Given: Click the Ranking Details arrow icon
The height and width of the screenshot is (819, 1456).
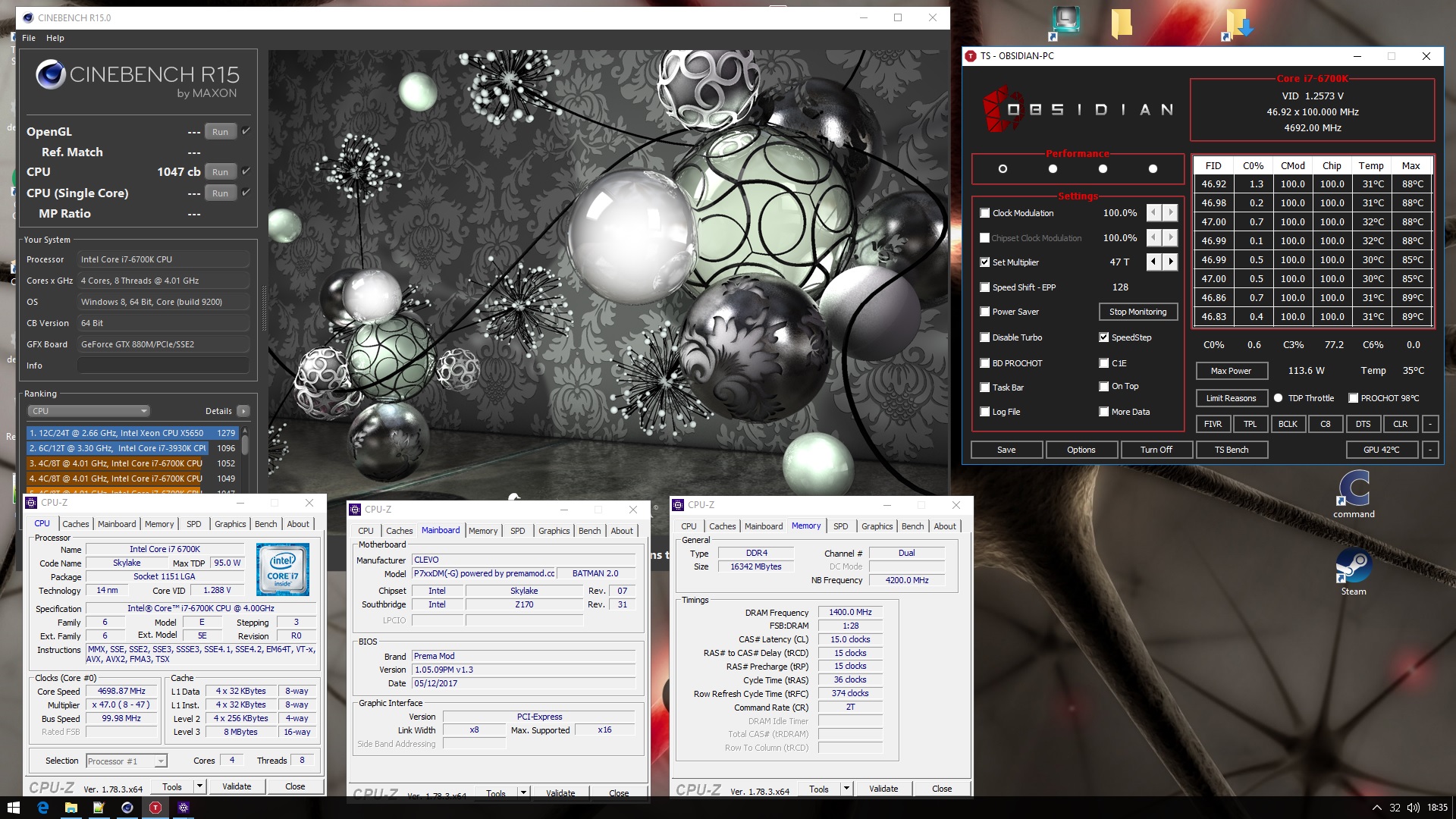Looking at the screenshot, I should 243,411.
